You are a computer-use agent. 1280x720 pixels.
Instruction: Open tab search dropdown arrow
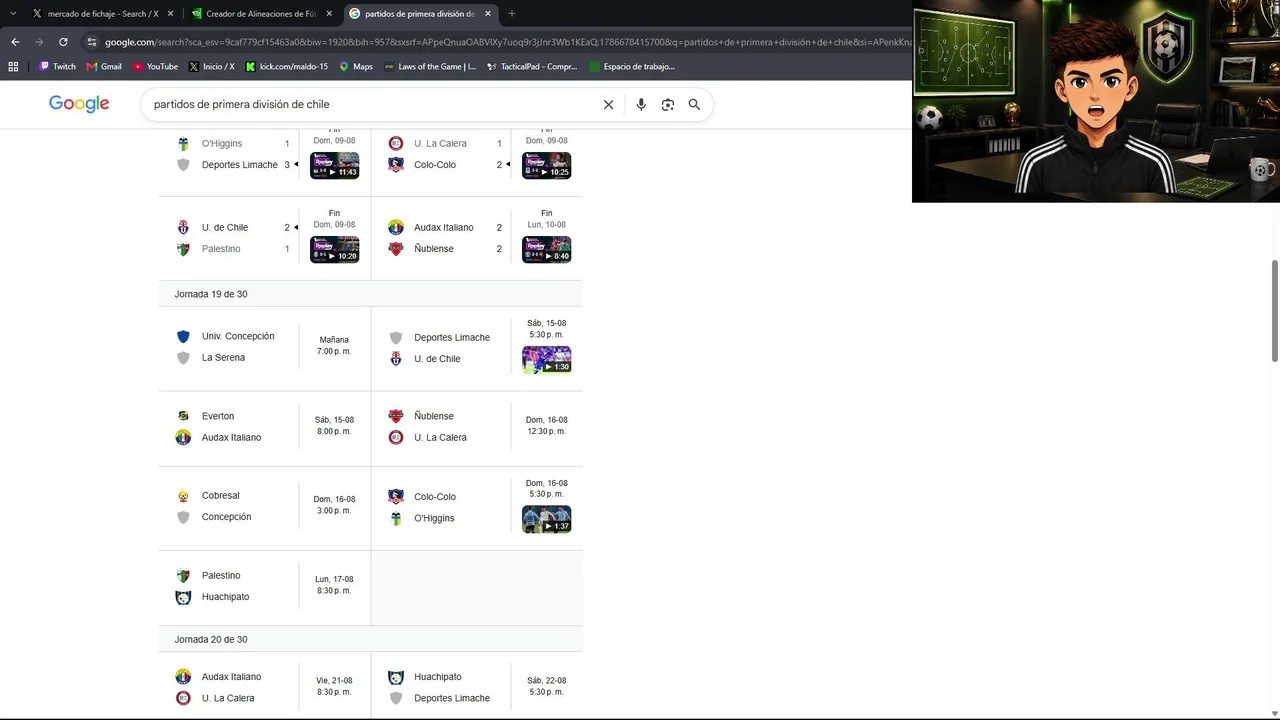tap(13, 14)
